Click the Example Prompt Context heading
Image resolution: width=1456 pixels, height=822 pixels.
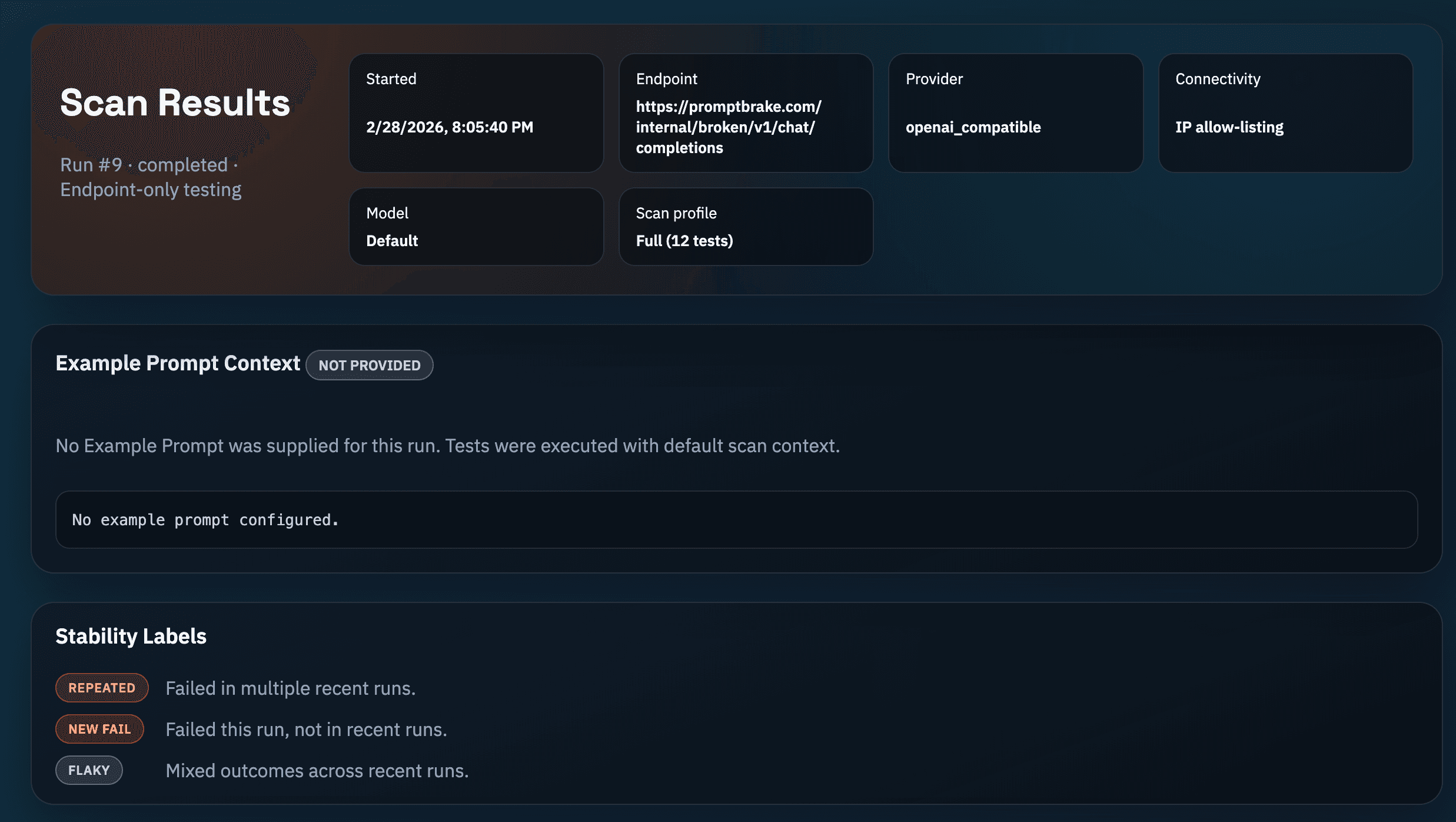(x=177, y=363)
